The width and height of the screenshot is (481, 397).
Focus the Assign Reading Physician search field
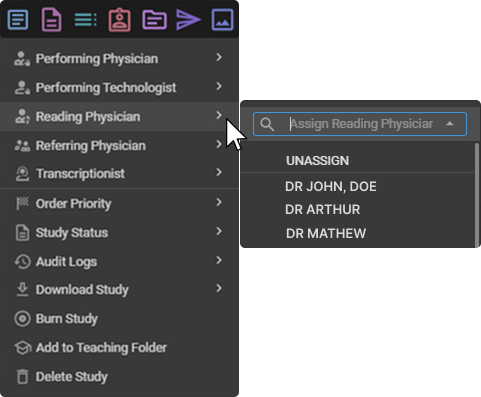coord(360,124)
